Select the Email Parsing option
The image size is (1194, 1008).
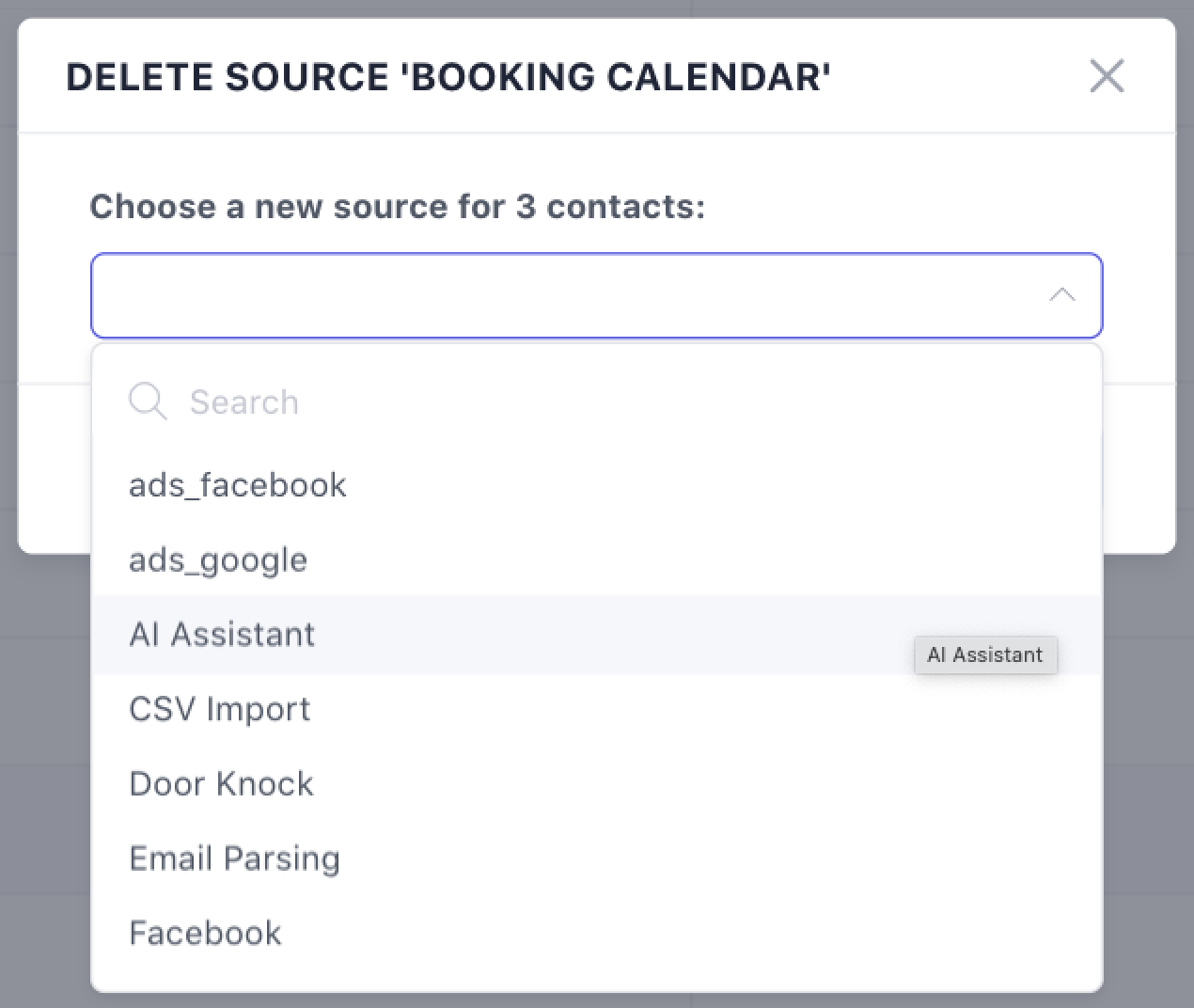234,858
